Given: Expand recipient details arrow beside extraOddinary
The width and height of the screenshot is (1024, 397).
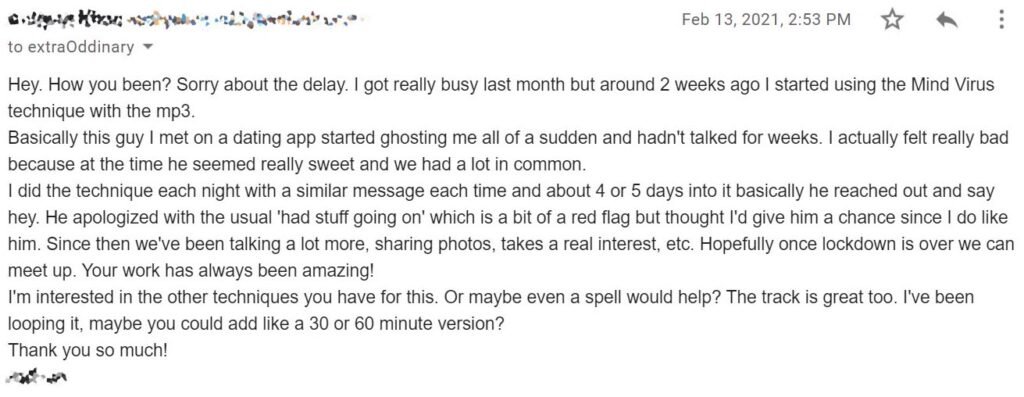Looking at the screenshot, I should 147,47.
